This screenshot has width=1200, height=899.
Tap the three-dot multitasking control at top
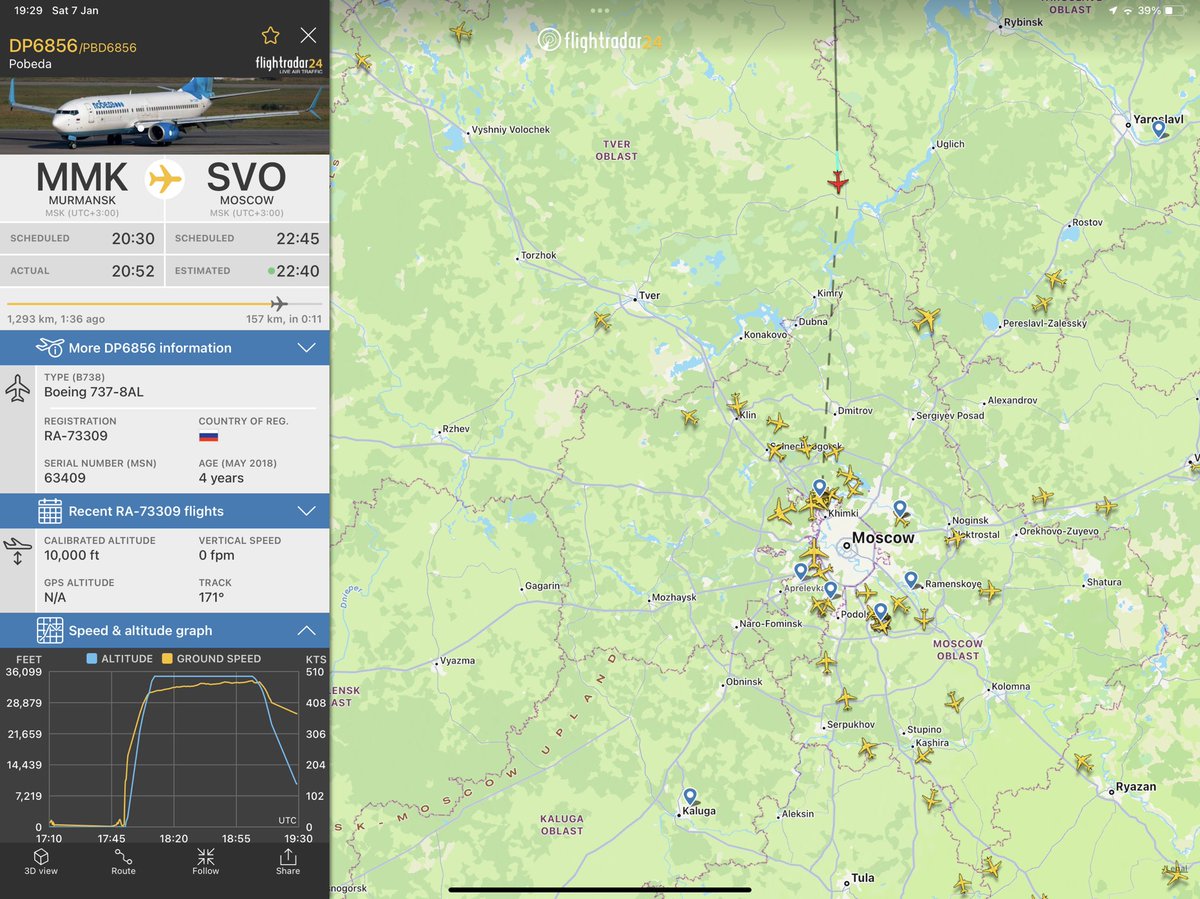(600, 10)
